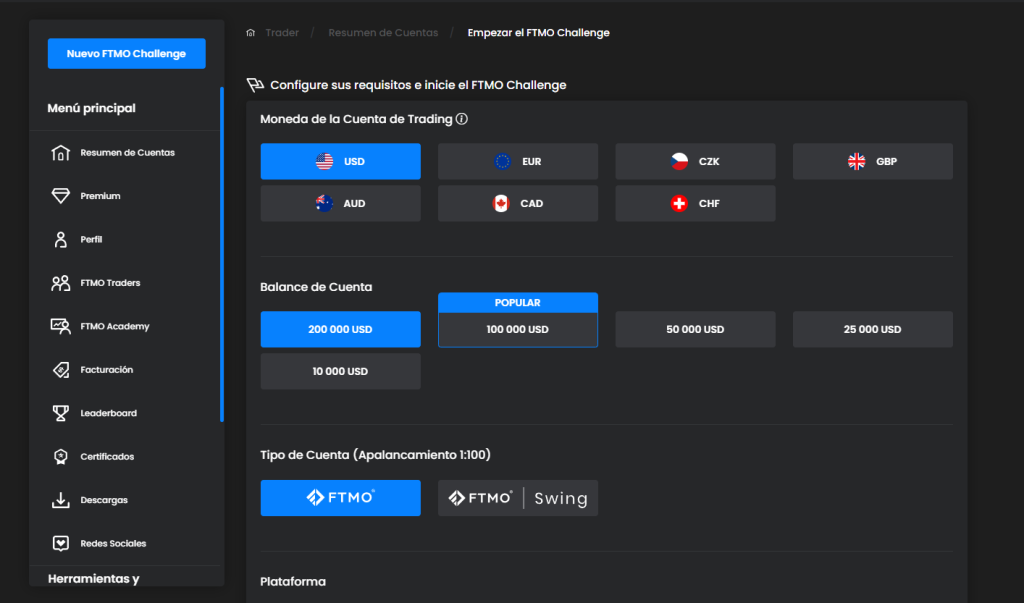1024x603 pixels.
Task: Click the sidebar vertical scrollbar
Action: coord(222,255)
